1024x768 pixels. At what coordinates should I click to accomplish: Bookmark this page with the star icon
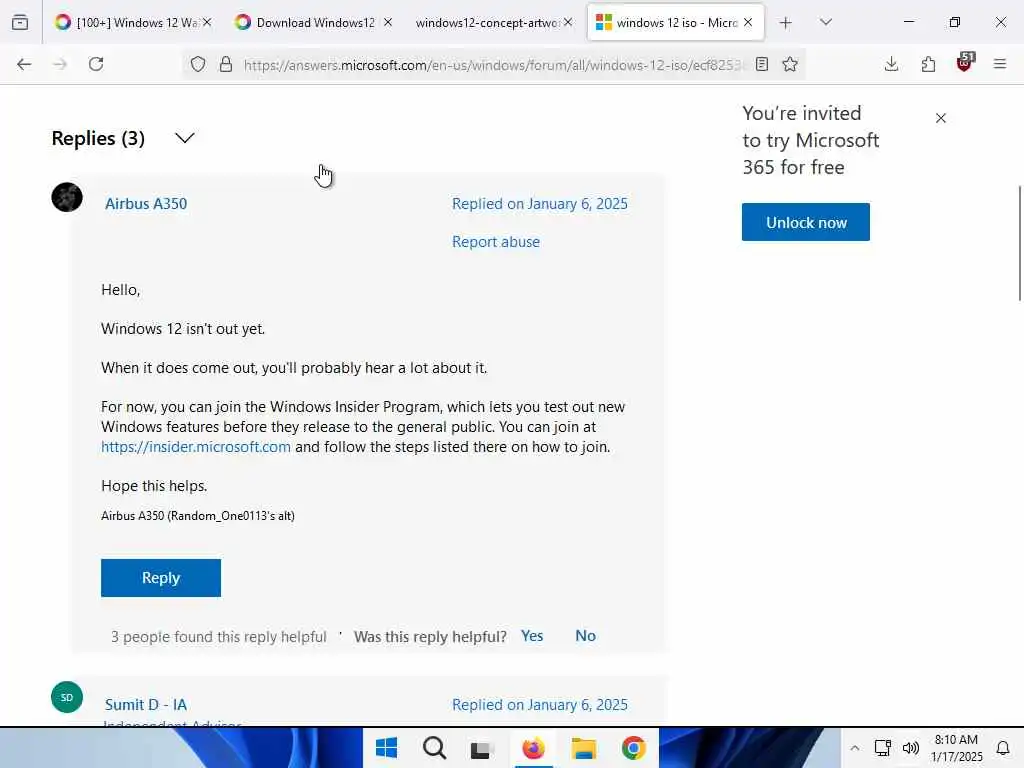tap(790, 64)
